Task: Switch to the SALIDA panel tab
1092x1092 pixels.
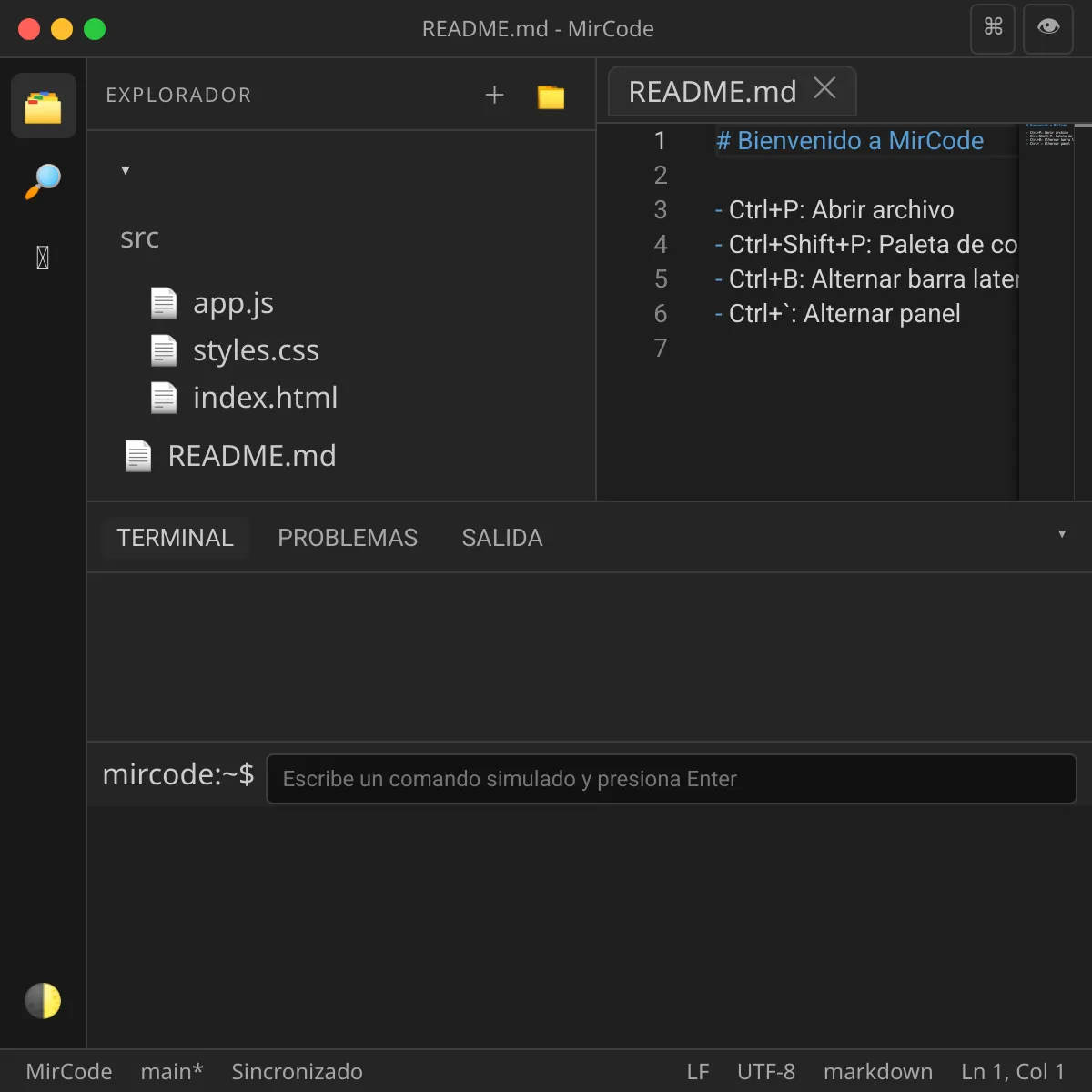Action: (502, 538)
